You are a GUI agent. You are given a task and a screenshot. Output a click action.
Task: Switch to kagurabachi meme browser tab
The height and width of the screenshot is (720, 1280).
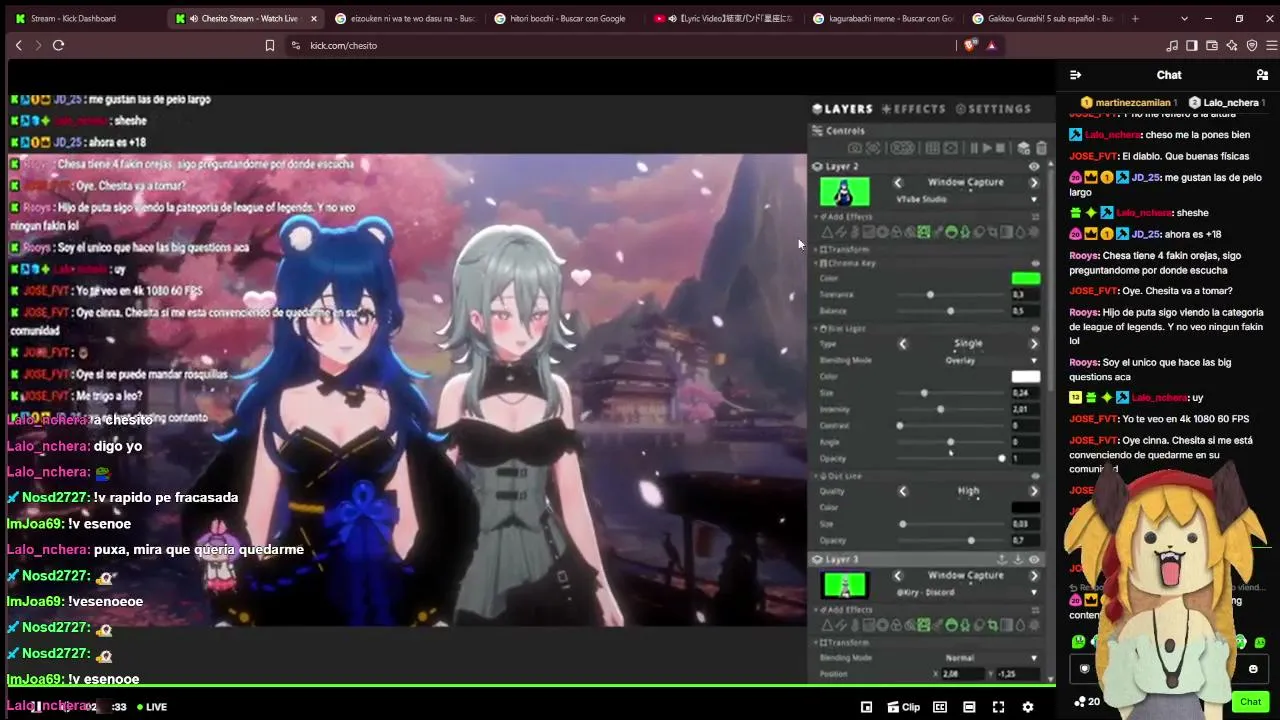pyautogui.click(x=883, y=18)
